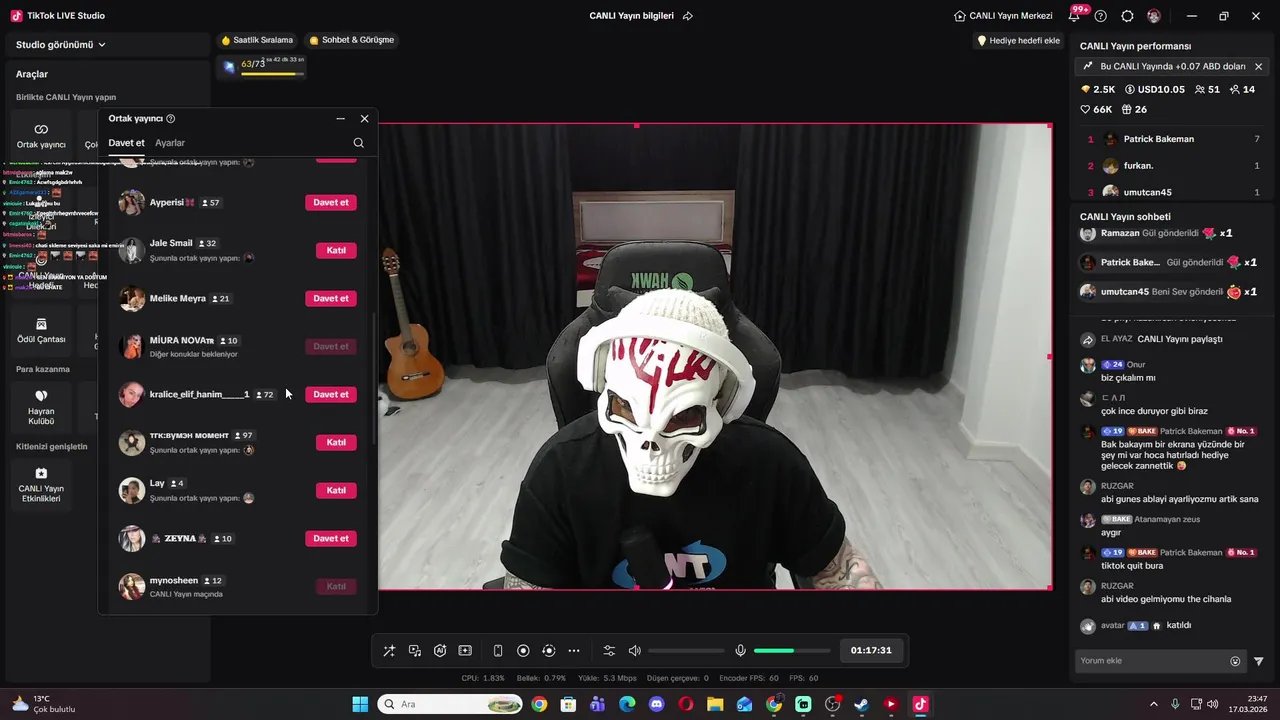1280x720 pixels.
Task: Click MİURA NOVA's avatar
Action: [x=132, y=346]
